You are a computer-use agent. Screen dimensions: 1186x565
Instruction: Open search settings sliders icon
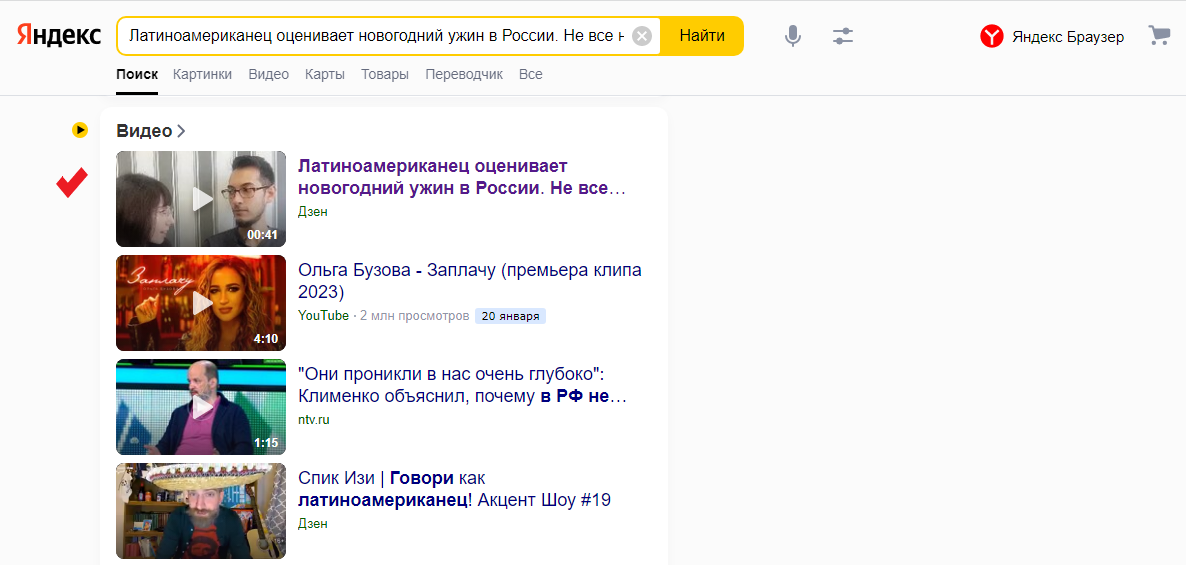click(843, 36)
